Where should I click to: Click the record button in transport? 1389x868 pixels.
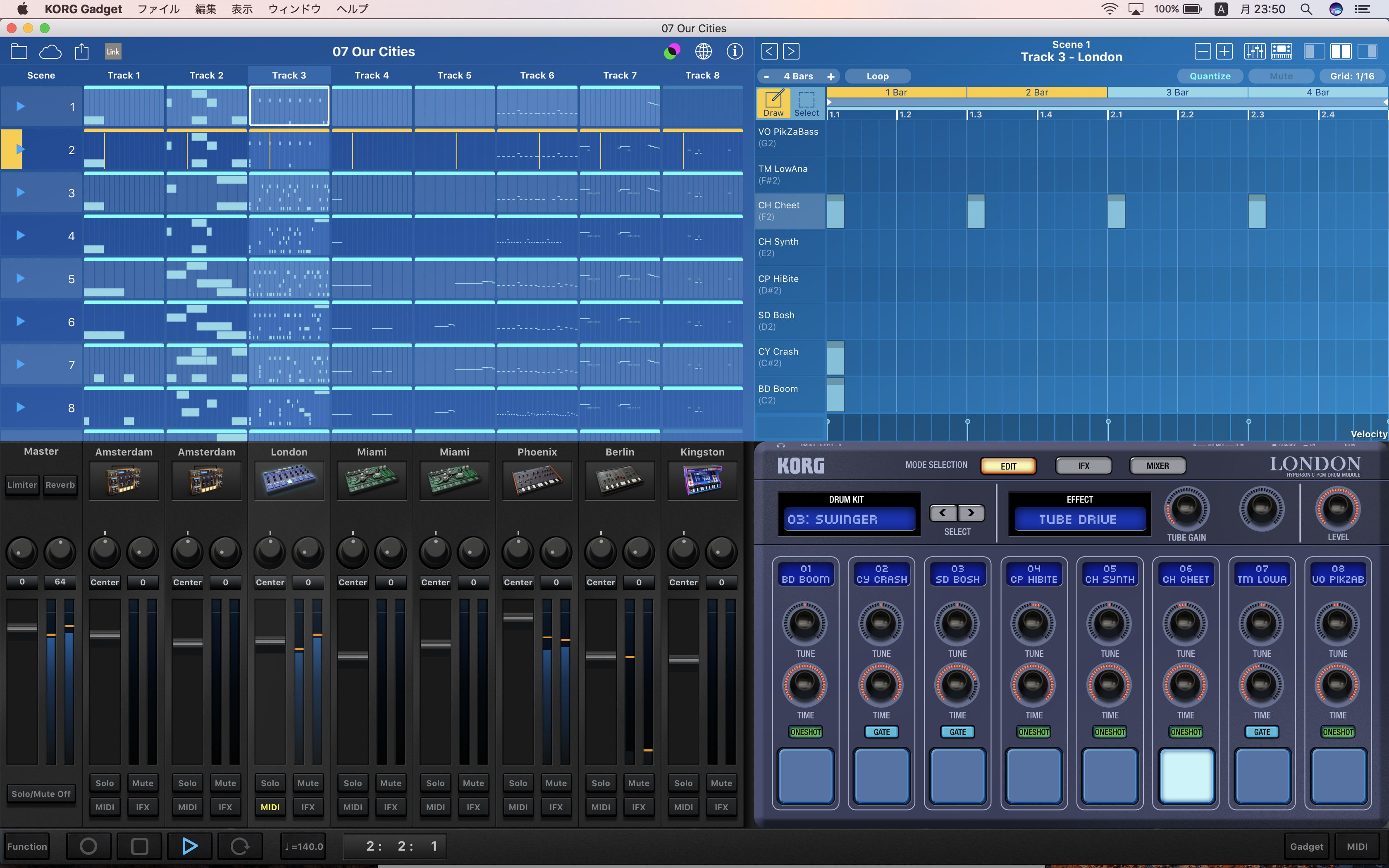pyautogui.click(x=88, y=846)
